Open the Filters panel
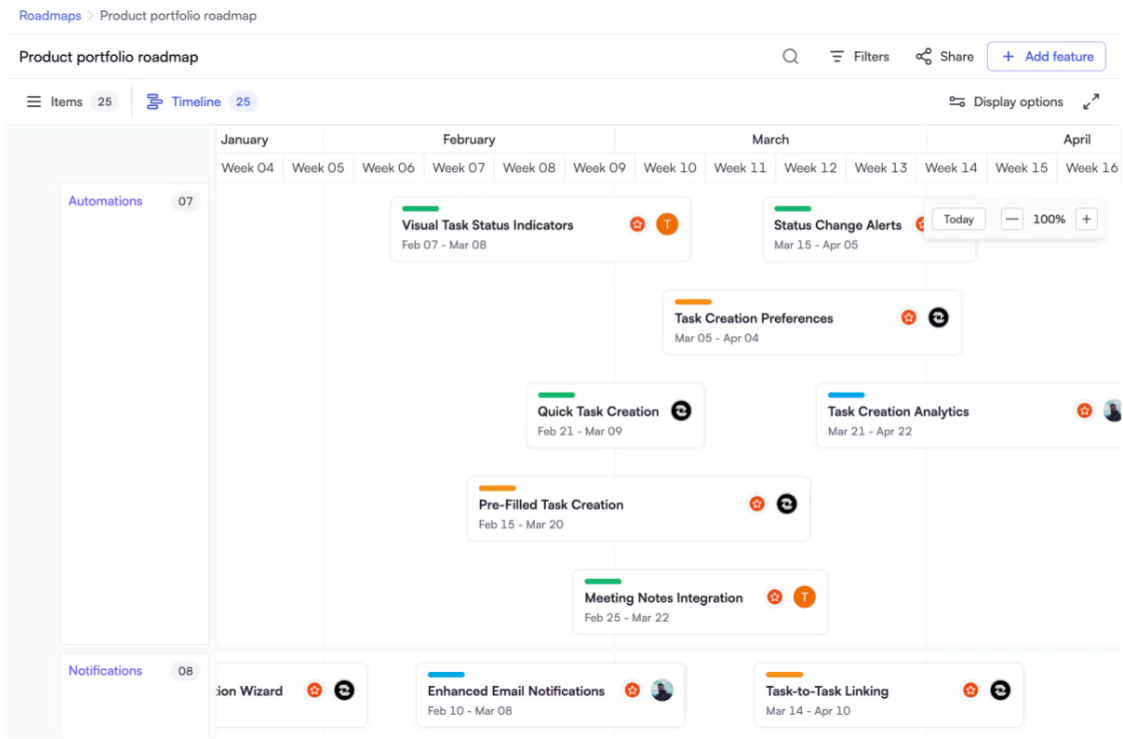The height and width of the screenshot is (739, 1123). [x=859, y=57]
